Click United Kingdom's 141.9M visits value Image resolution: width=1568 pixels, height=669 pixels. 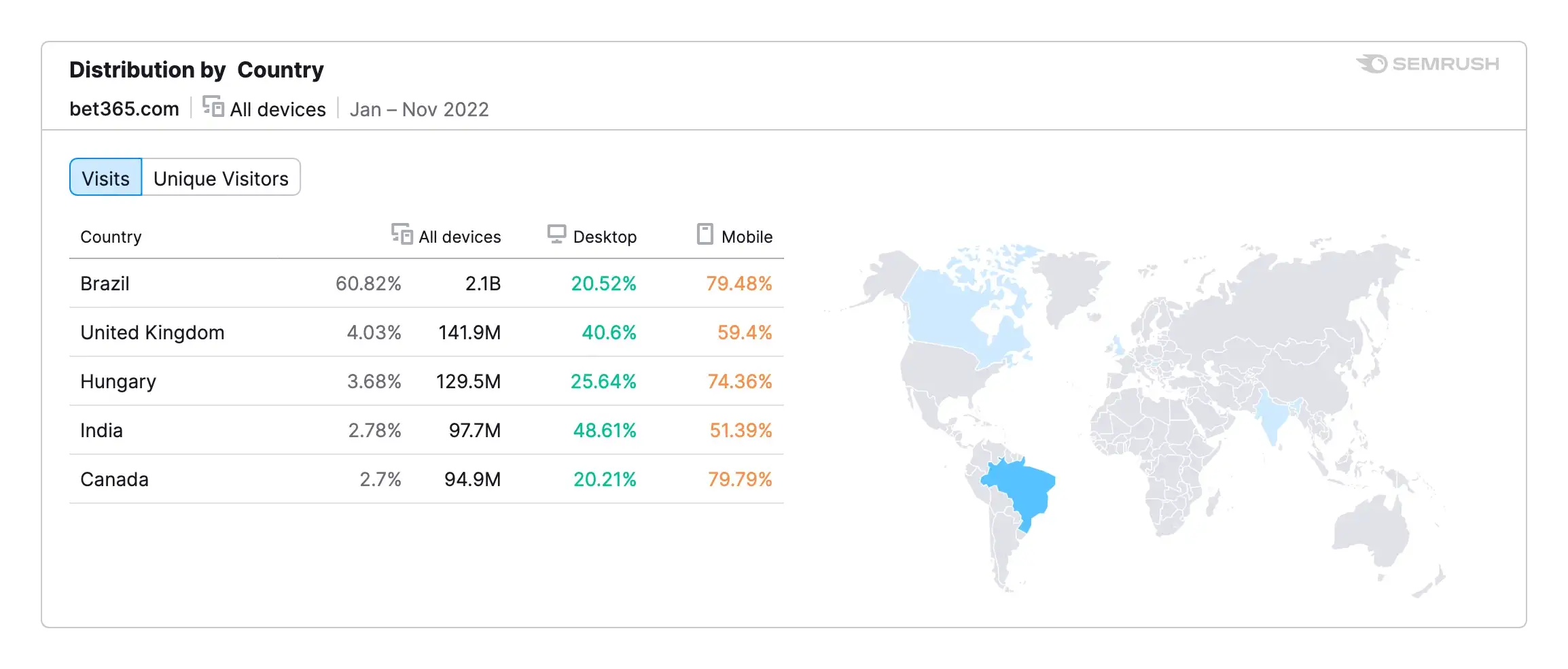[469, 332]
